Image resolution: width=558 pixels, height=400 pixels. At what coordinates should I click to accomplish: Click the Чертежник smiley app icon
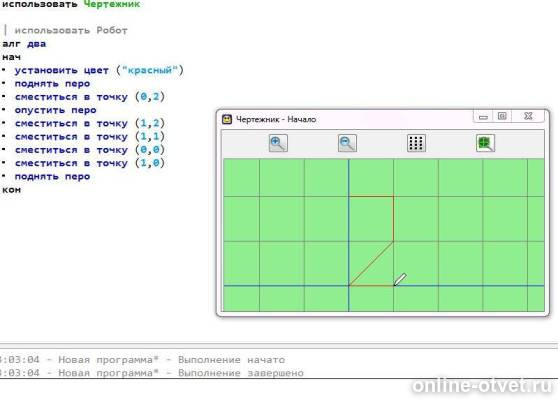[x=227, y=119]
